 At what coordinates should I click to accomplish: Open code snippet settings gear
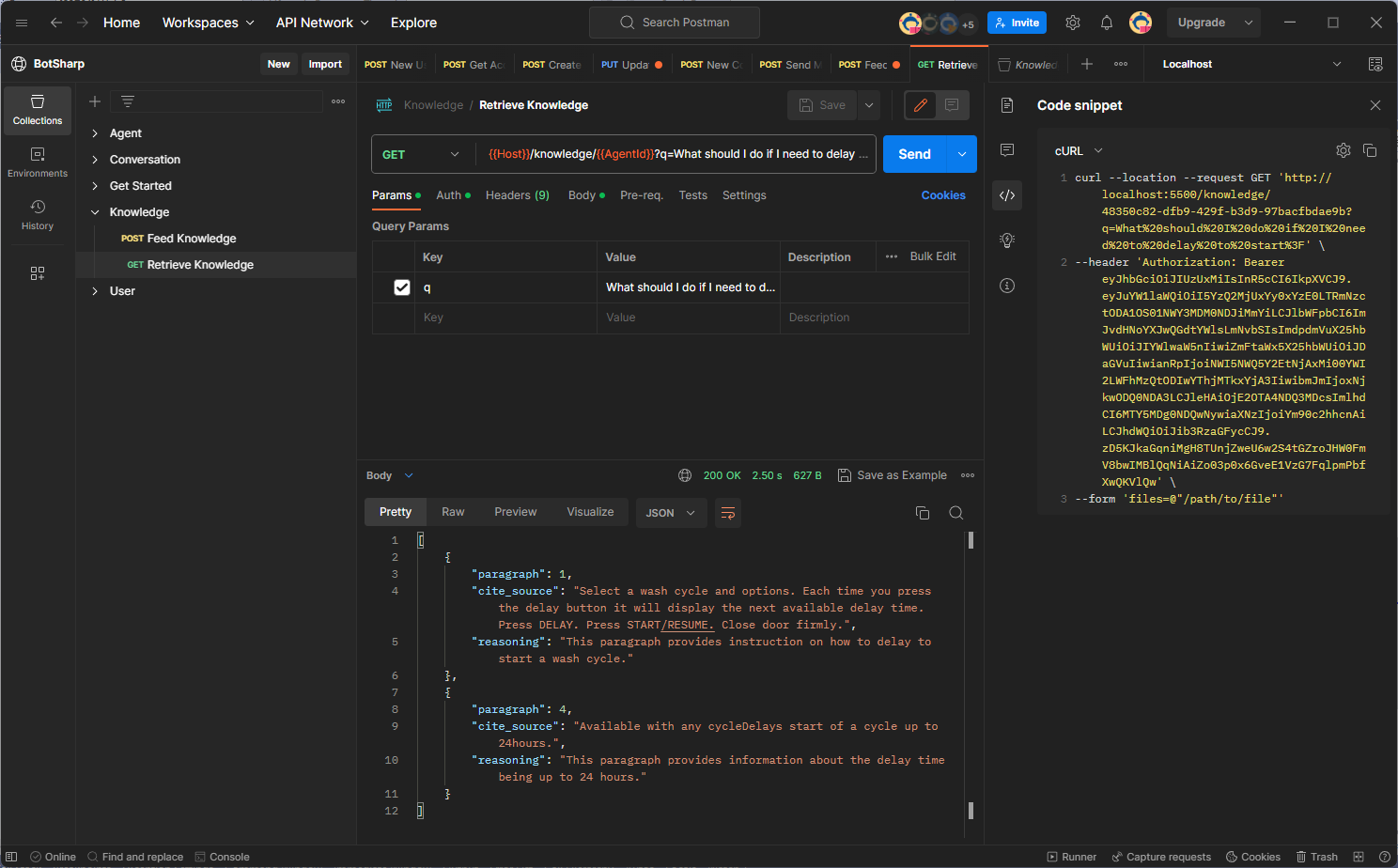click(1344, 150)
